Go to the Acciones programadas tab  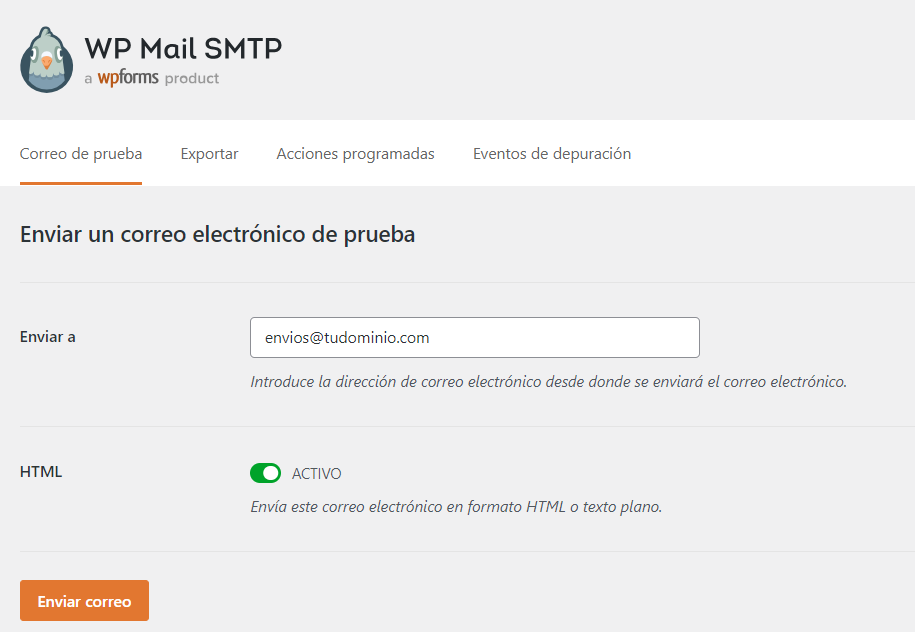[x=355, y=153]
